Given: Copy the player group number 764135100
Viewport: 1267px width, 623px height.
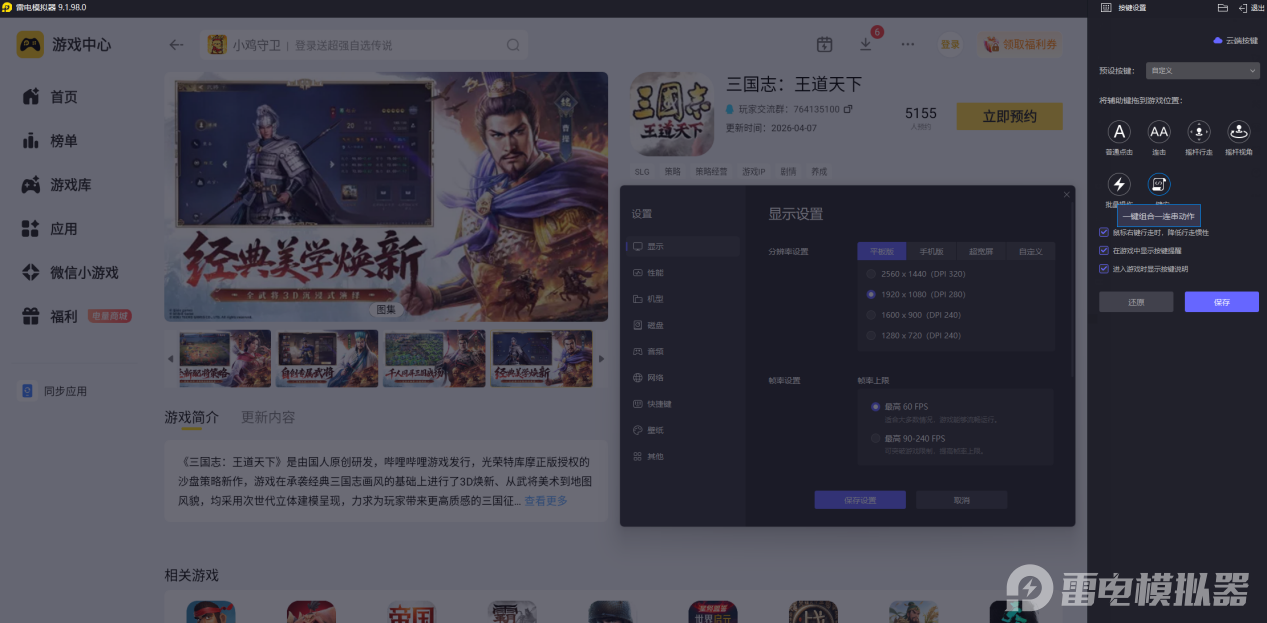Looking at the screenshot, I should click(x=849, y=108).
